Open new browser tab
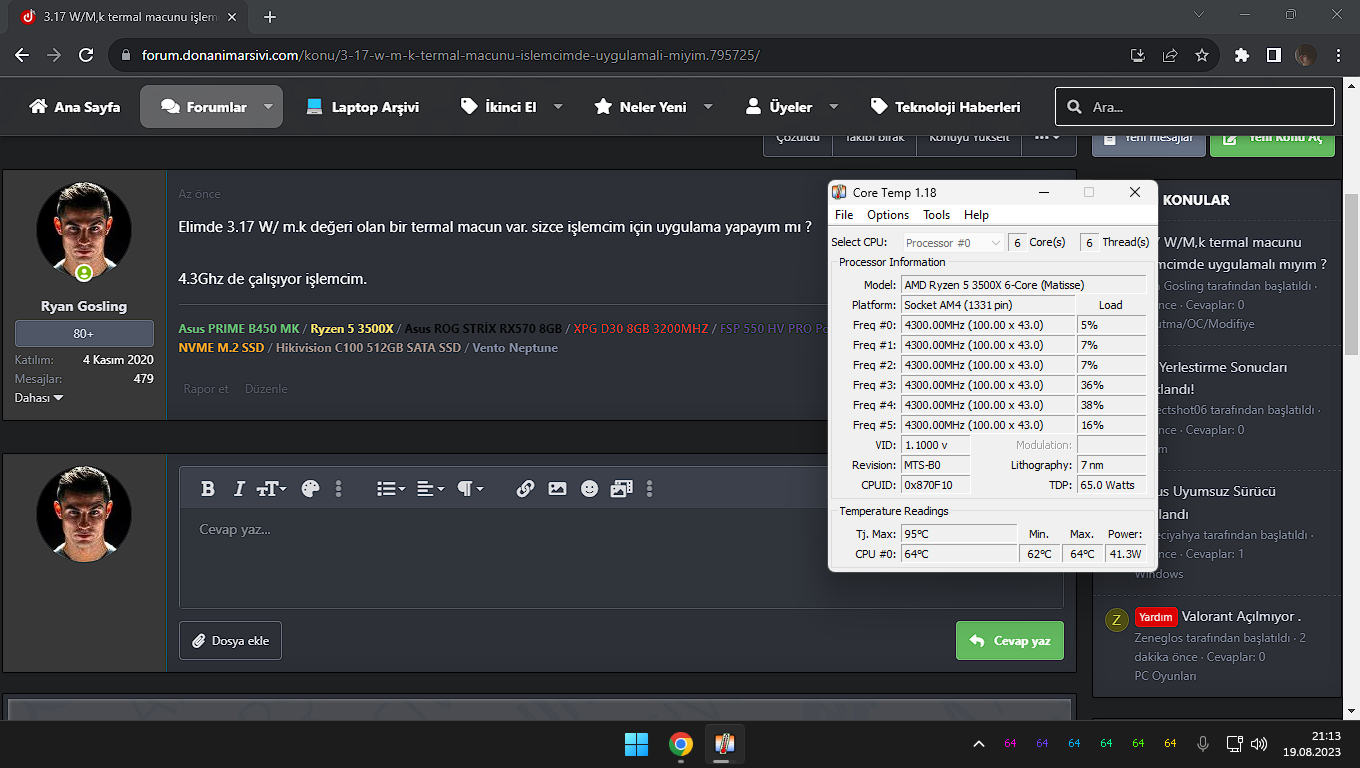The height and width of the screenshot is (768, 1360). coord(270,17)
